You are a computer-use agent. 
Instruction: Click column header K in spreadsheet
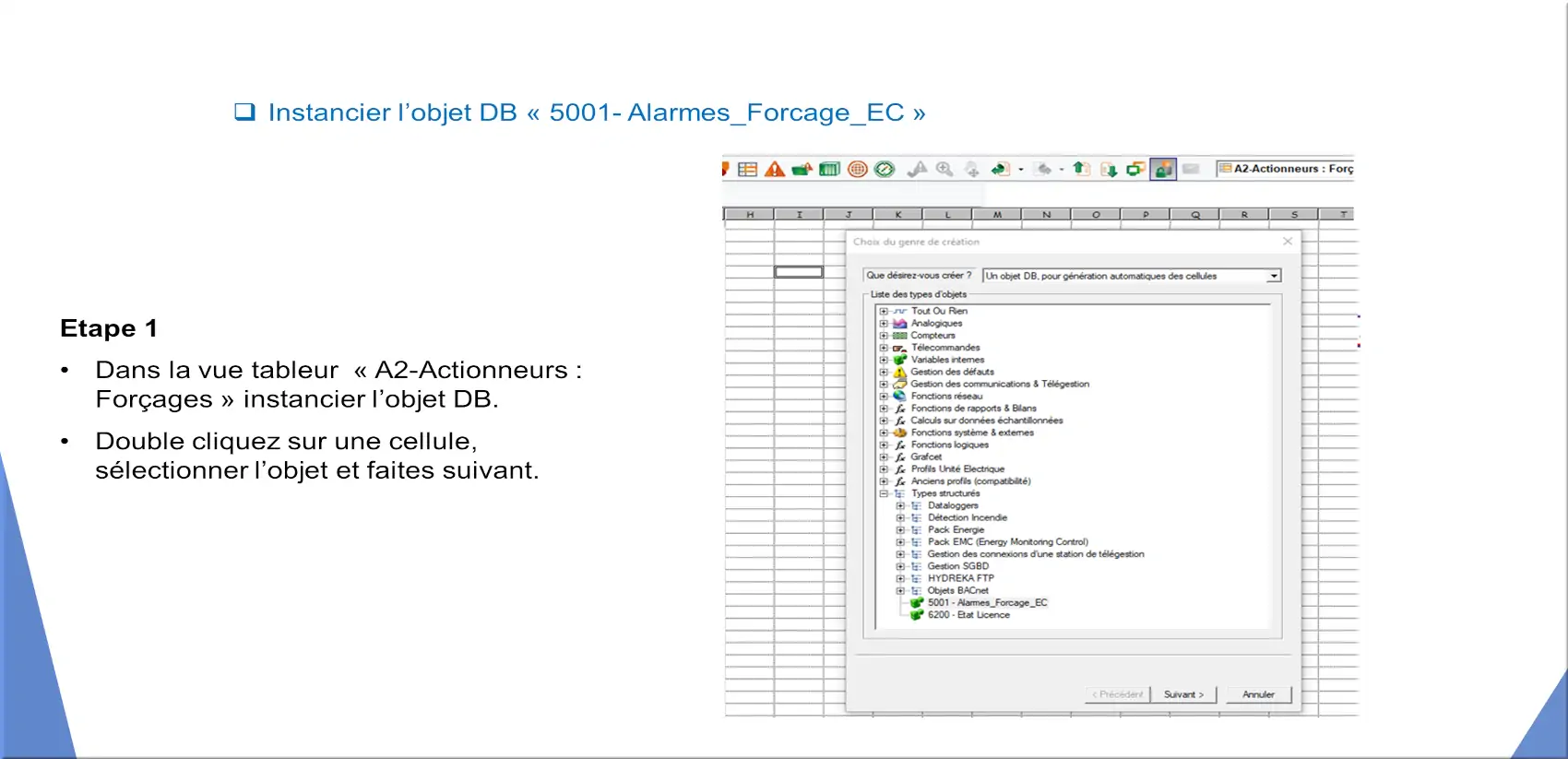click(897, 214)
